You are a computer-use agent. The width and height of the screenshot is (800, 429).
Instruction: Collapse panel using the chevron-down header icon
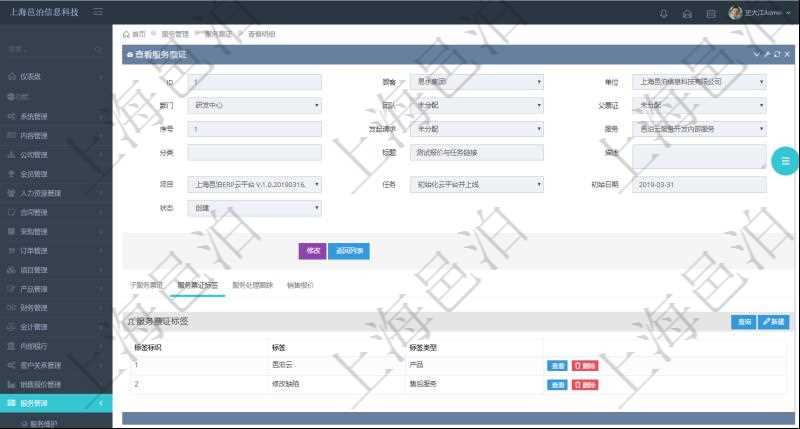pos(756,54)
